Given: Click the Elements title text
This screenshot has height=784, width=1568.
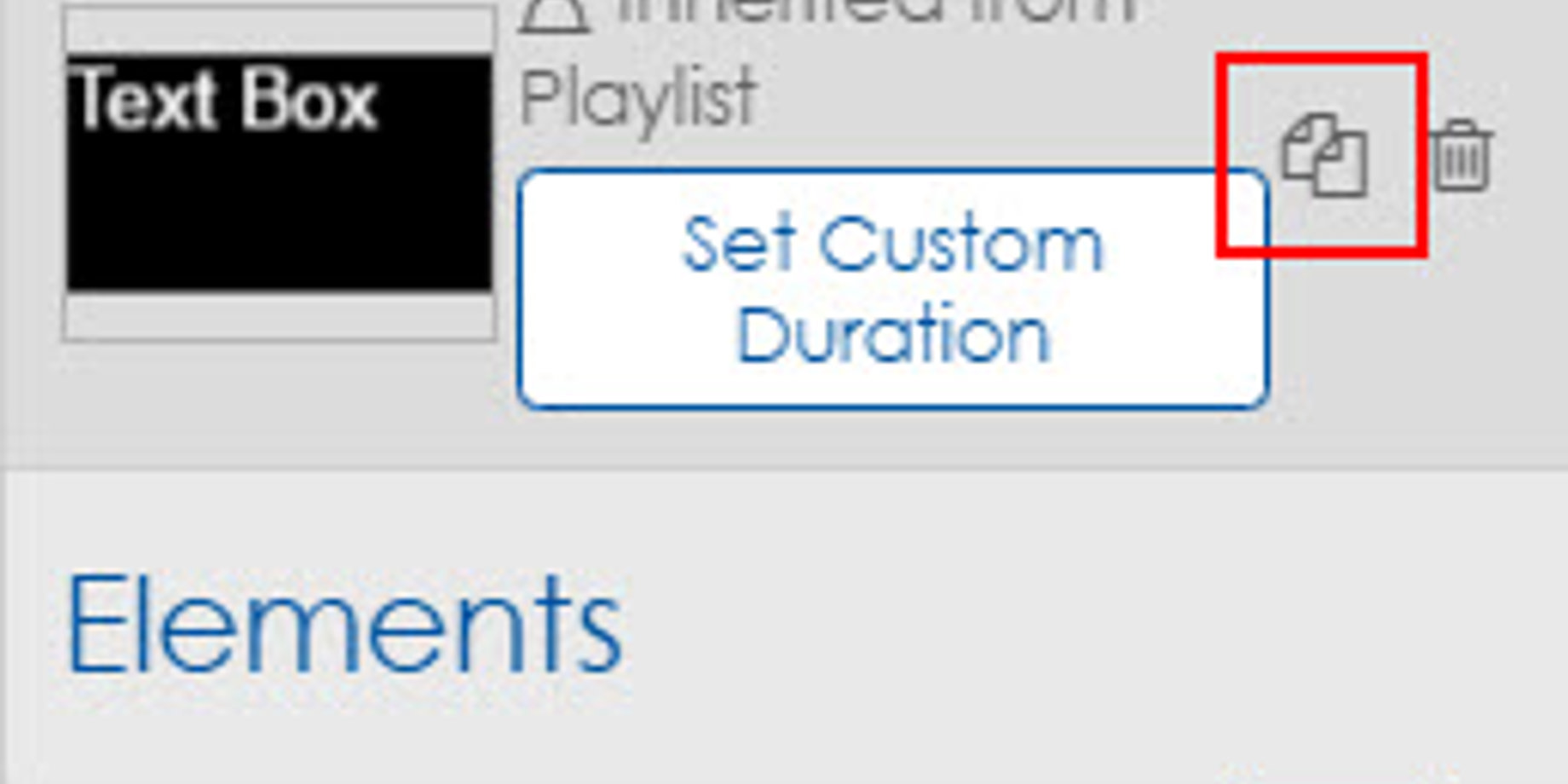Looking at the screenshot, I should tap(344, 624).
